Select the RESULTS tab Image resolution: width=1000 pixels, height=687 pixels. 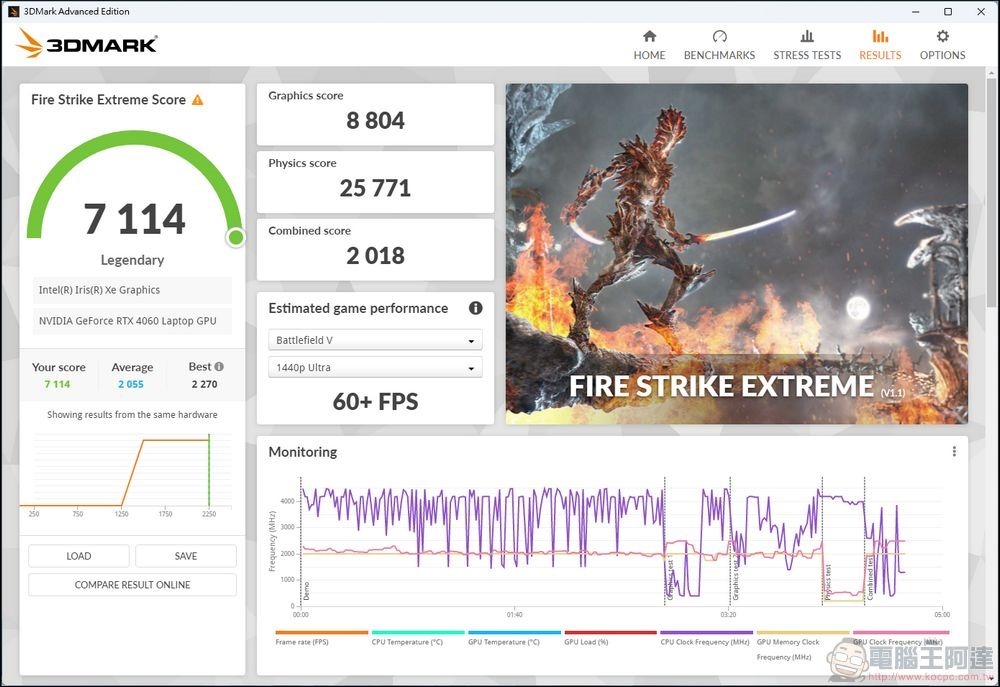880,45
